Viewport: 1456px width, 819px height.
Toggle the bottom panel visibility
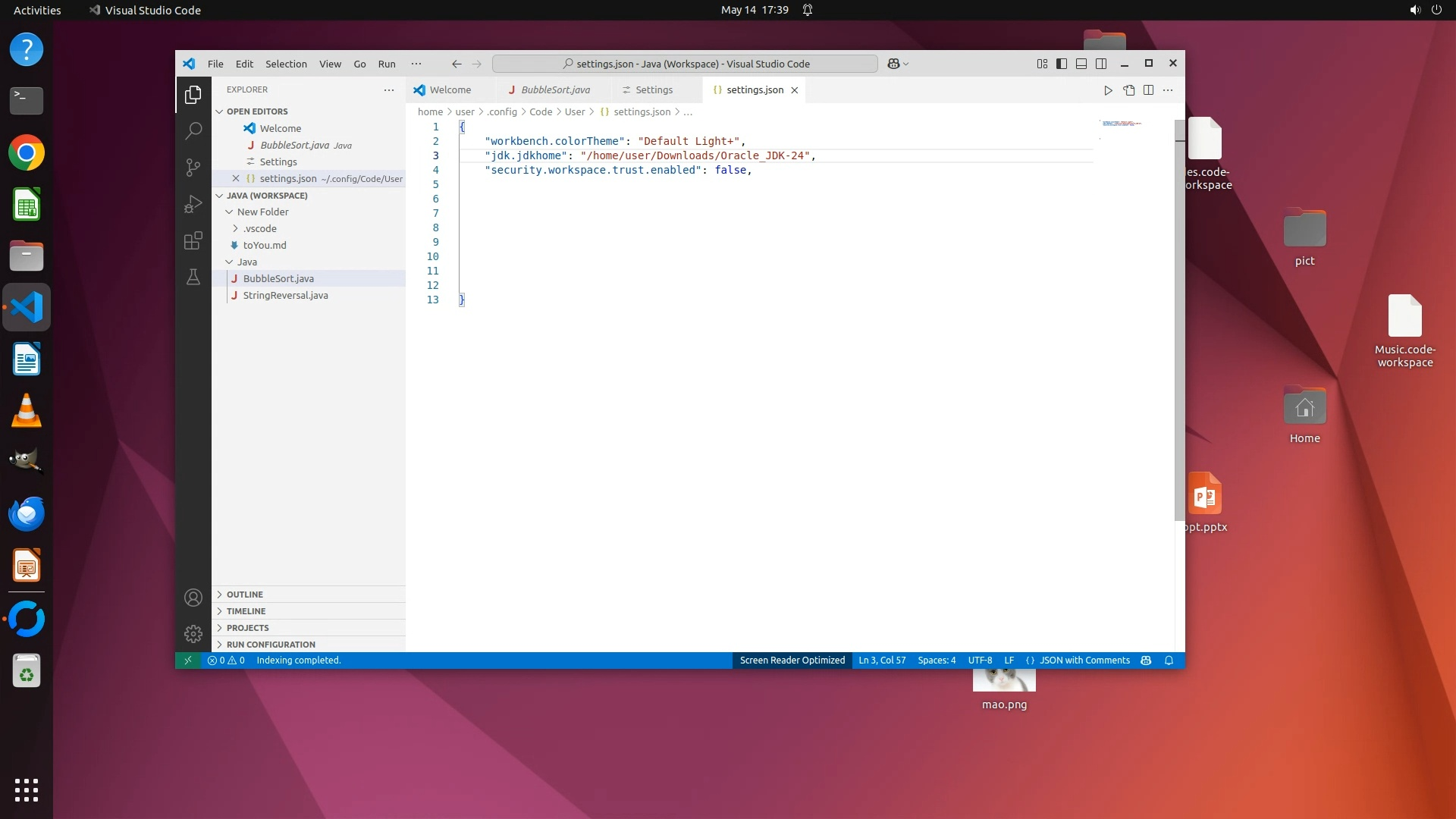tap(1081, 64)
